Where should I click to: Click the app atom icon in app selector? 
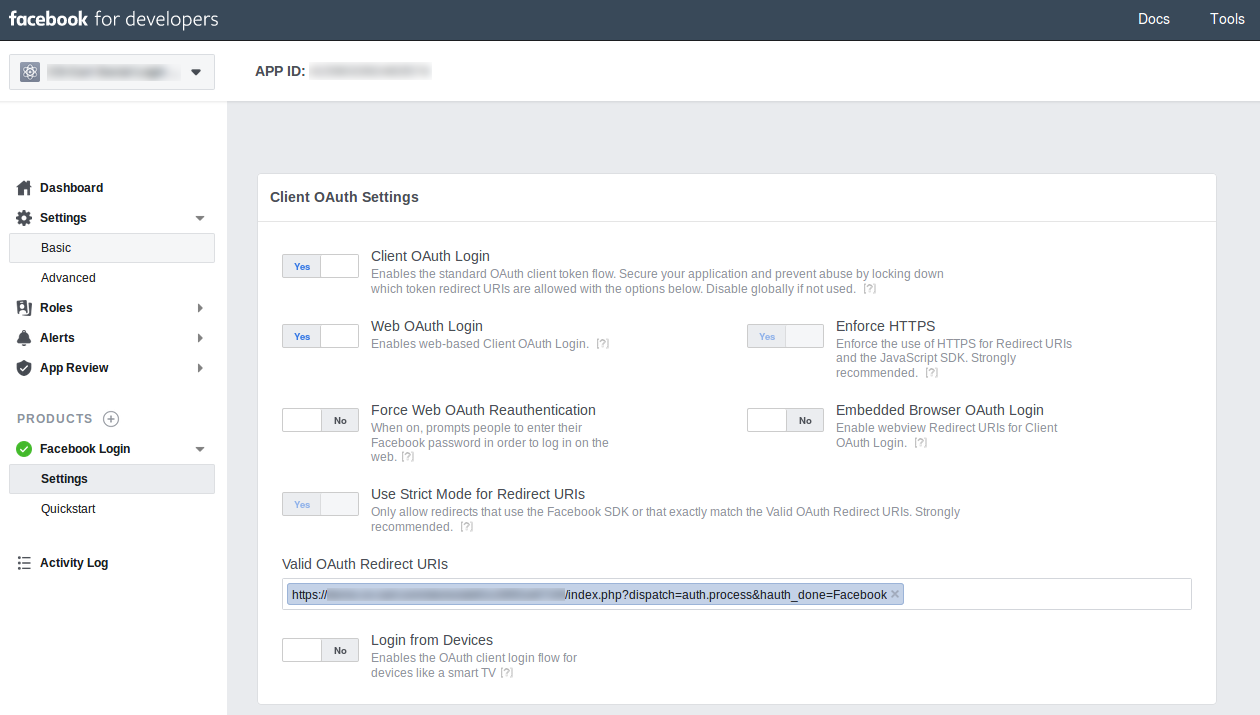[x=30, y=72]
